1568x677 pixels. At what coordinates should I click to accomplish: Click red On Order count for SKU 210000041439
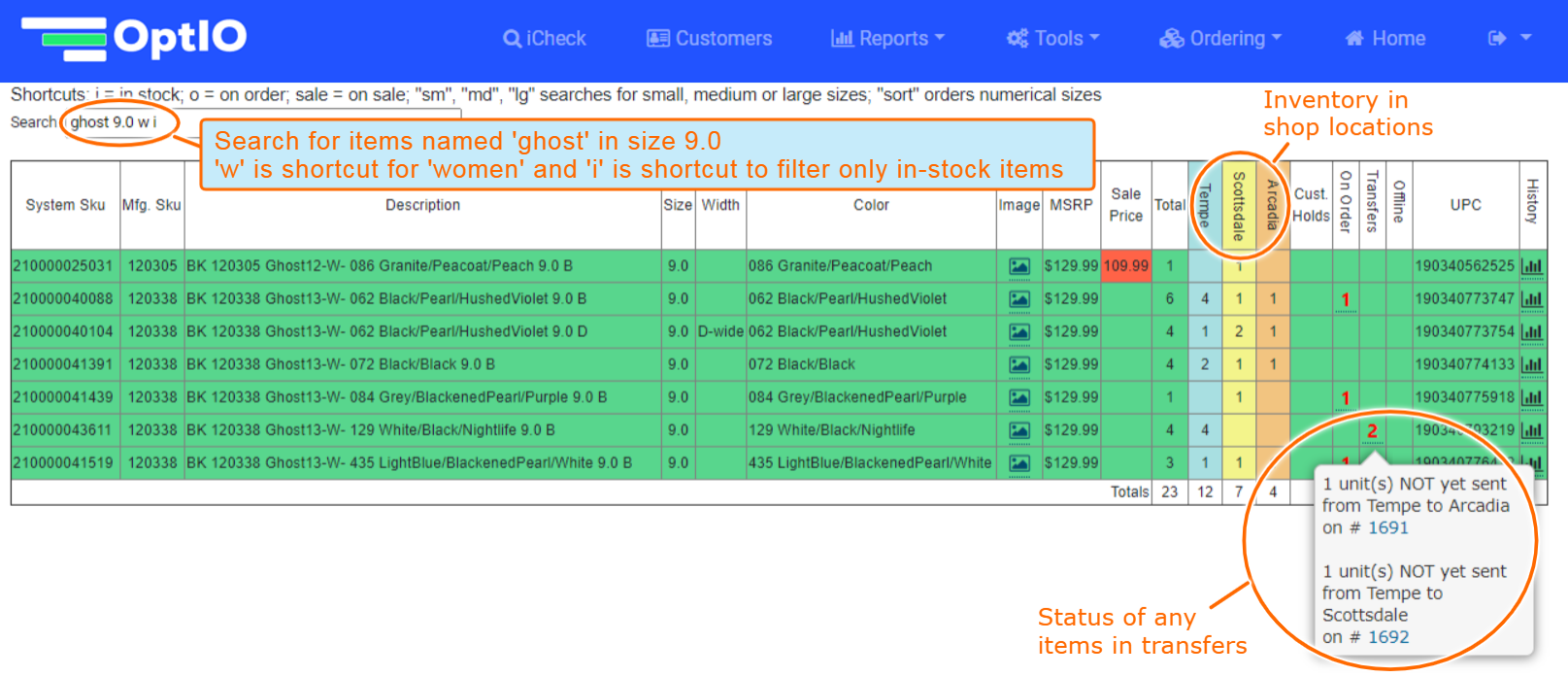click(x=1346, y=399)
